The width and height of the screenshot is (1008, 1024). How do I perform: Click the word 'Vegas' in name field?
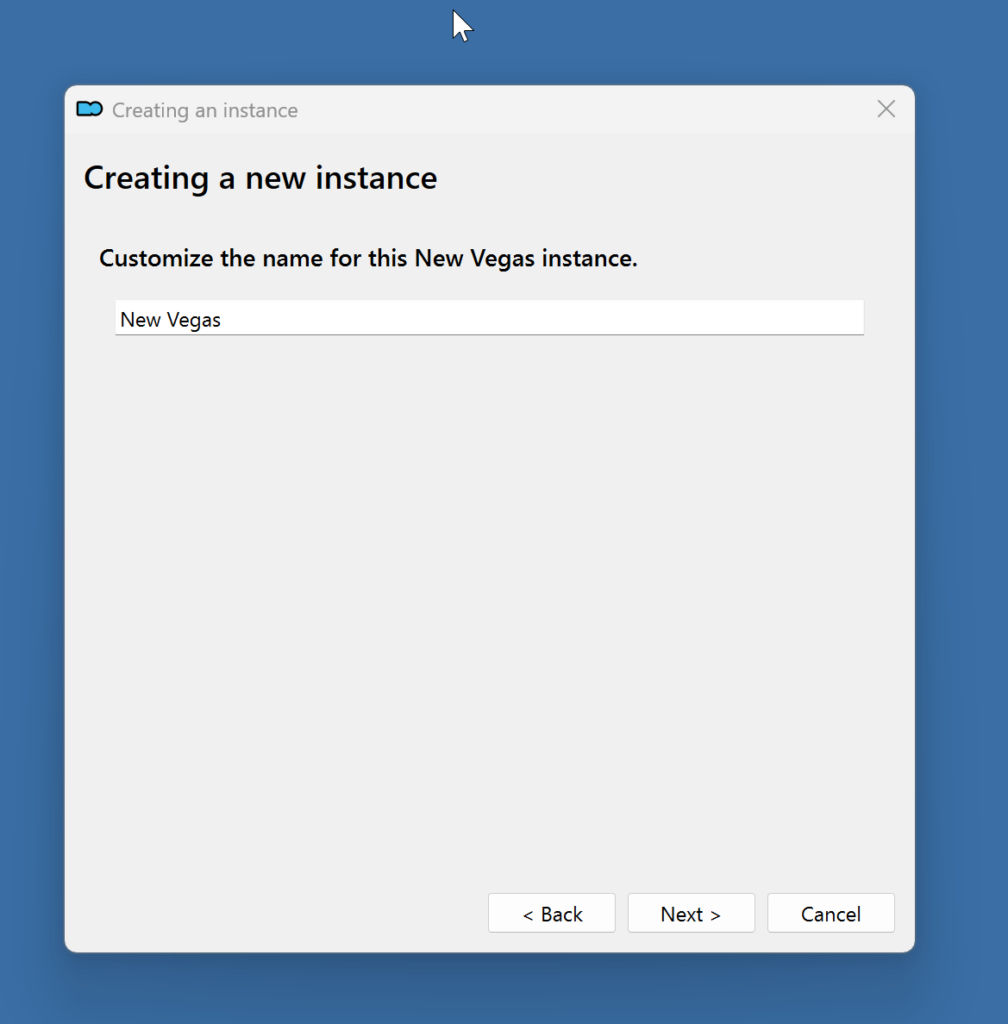pyautogui.click(x=194, y=320)
